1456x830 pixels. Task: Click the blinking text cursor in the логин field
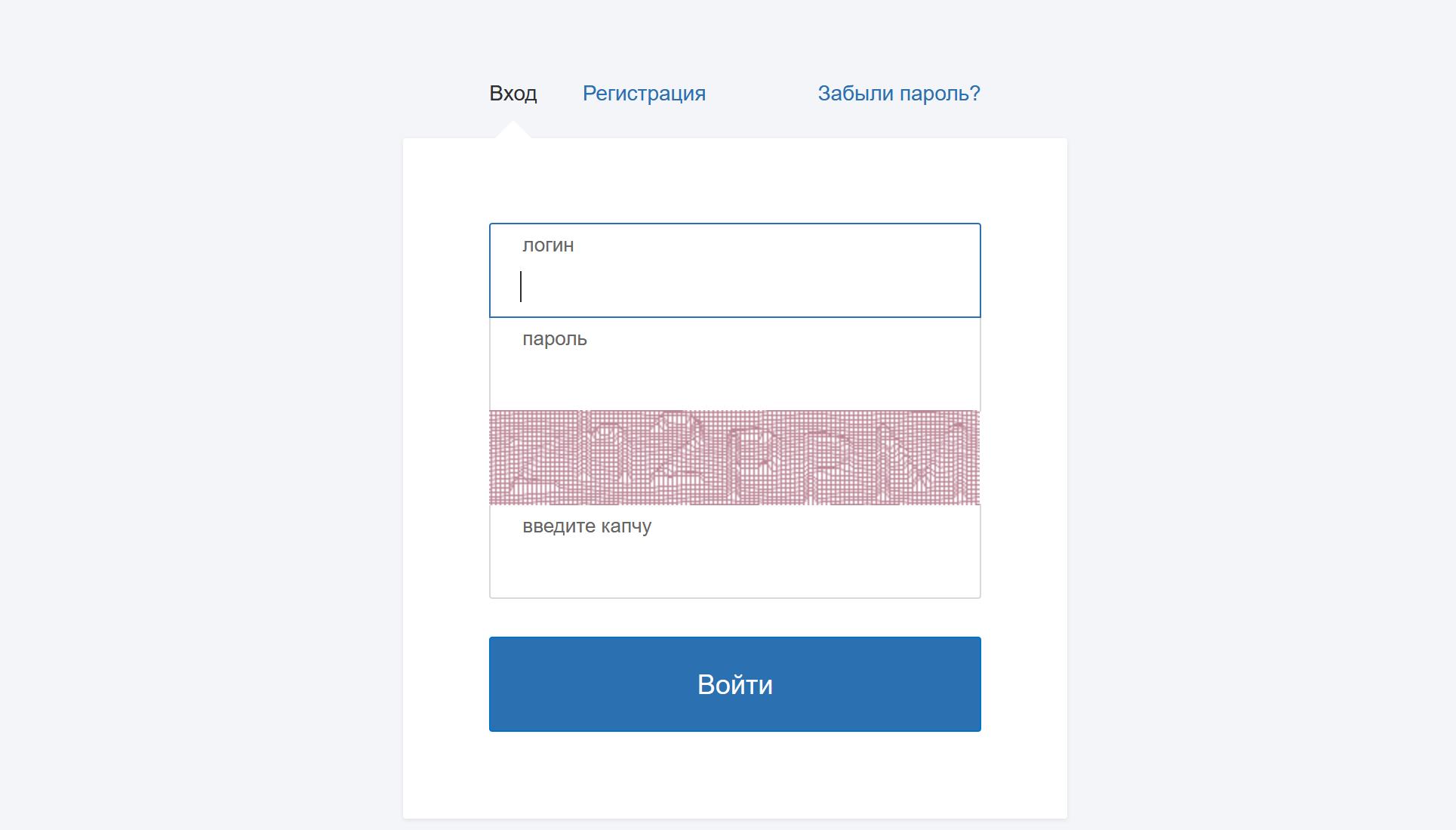point(521,287)
